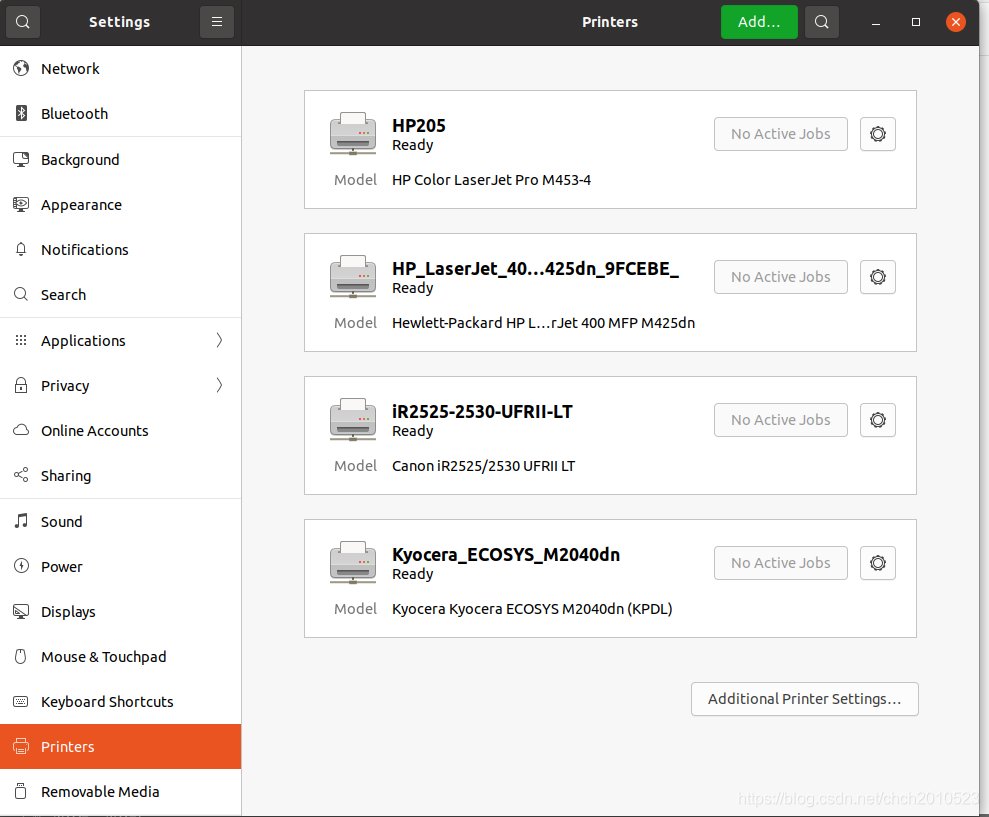989x817 pixels.
Task: Click the Removable Media icon
Action: coord(21,791)
